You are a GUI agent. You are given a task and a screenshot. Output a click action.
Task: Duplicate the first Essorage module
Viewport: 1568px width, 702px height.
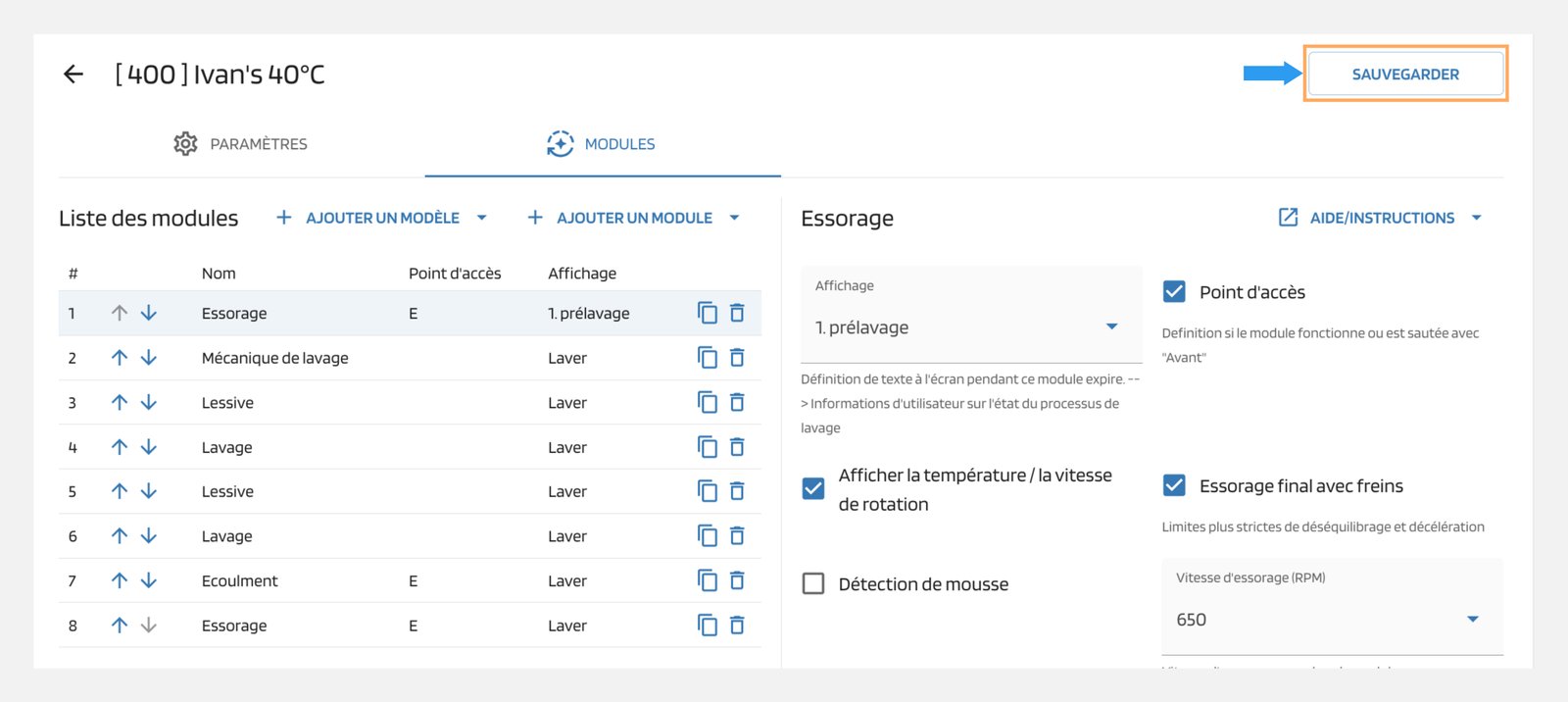click(707, 313)
